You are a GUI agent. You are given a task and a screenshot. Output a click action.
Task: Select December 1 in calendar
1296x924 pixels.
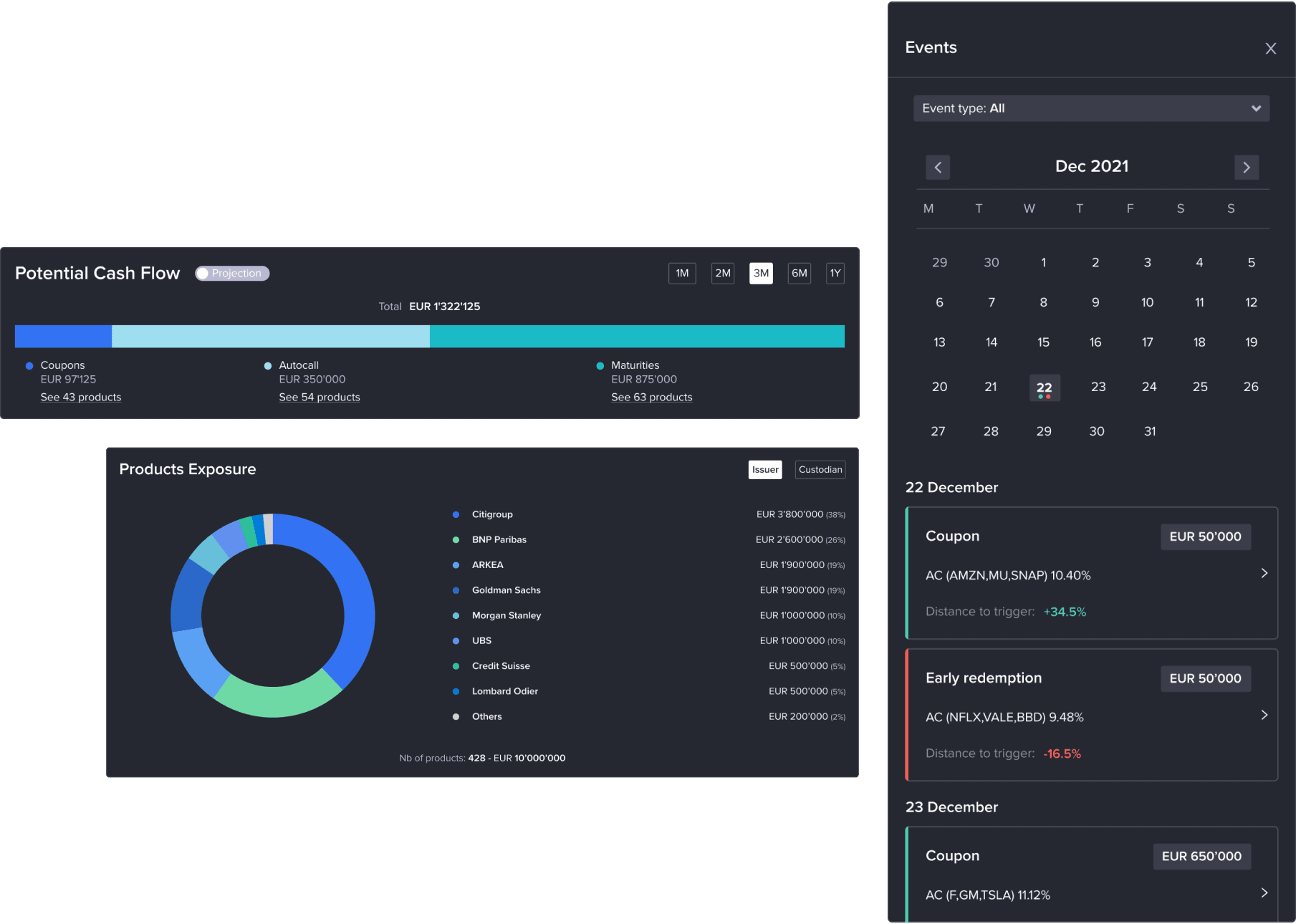[1044, 262]
